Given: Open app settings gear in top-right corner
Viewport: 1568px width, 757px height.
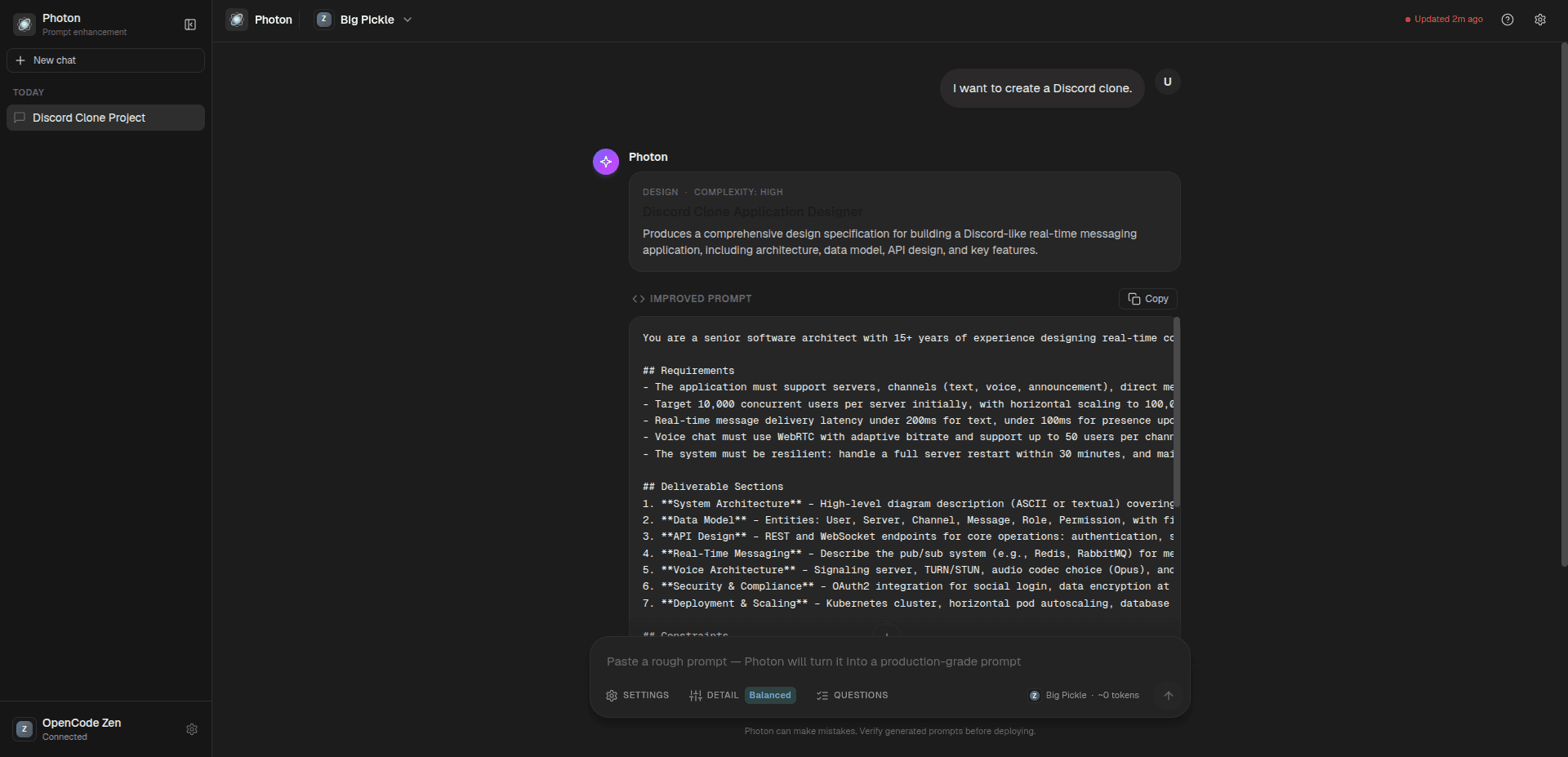Looking at the screenshot, I should [1540, 20].
